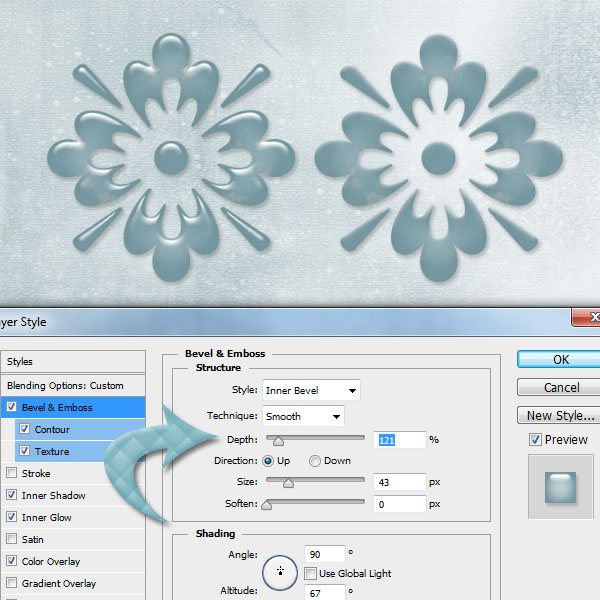This screenshot has height=600, width=600.
Task: Select the Styles entry in the list
Action: tap(73, 362)
